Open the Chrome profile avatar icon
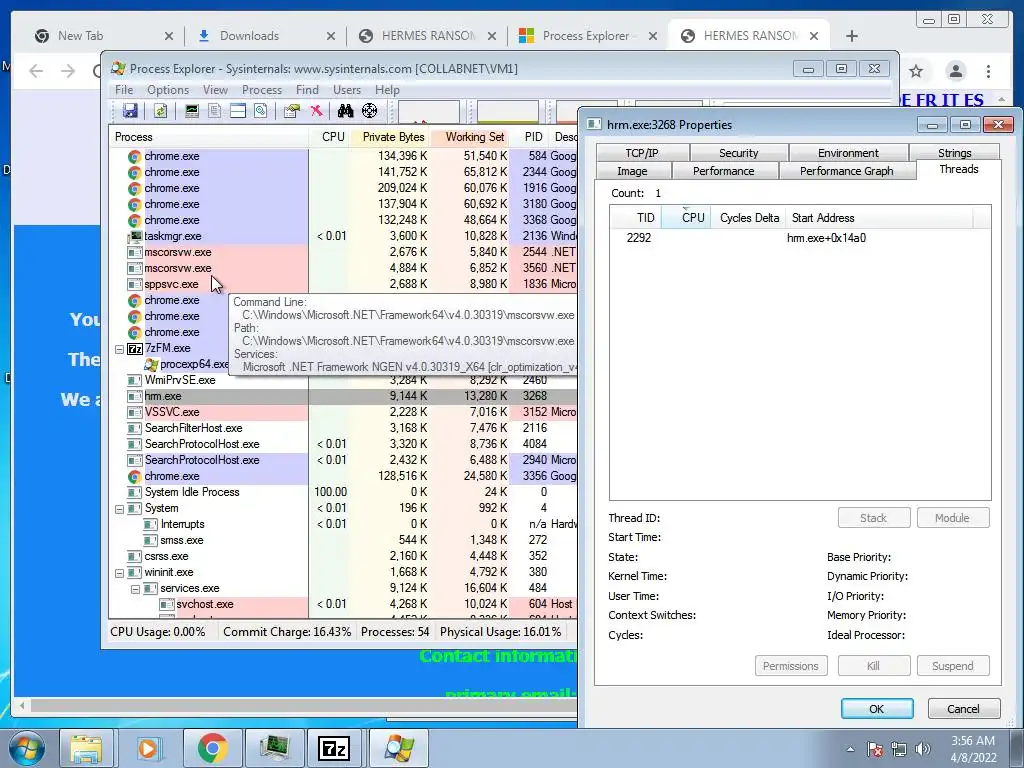 (x=955, y=71)
